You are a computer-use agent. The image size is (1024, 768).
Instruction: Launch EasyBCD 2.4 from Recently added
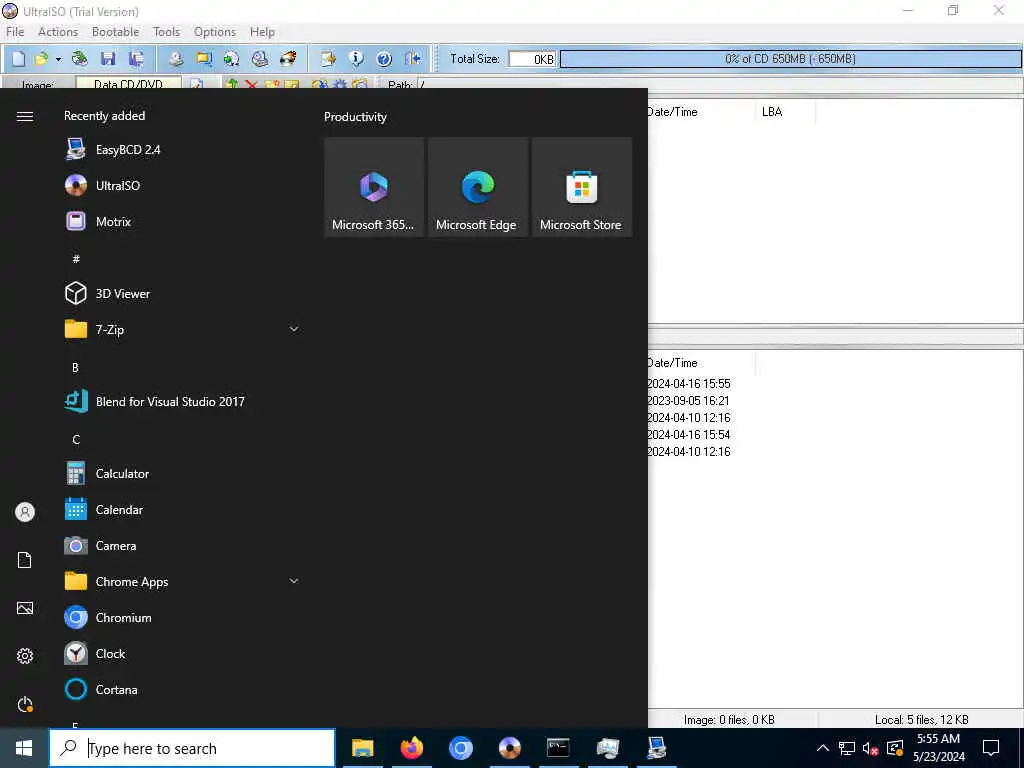point(183,150)
